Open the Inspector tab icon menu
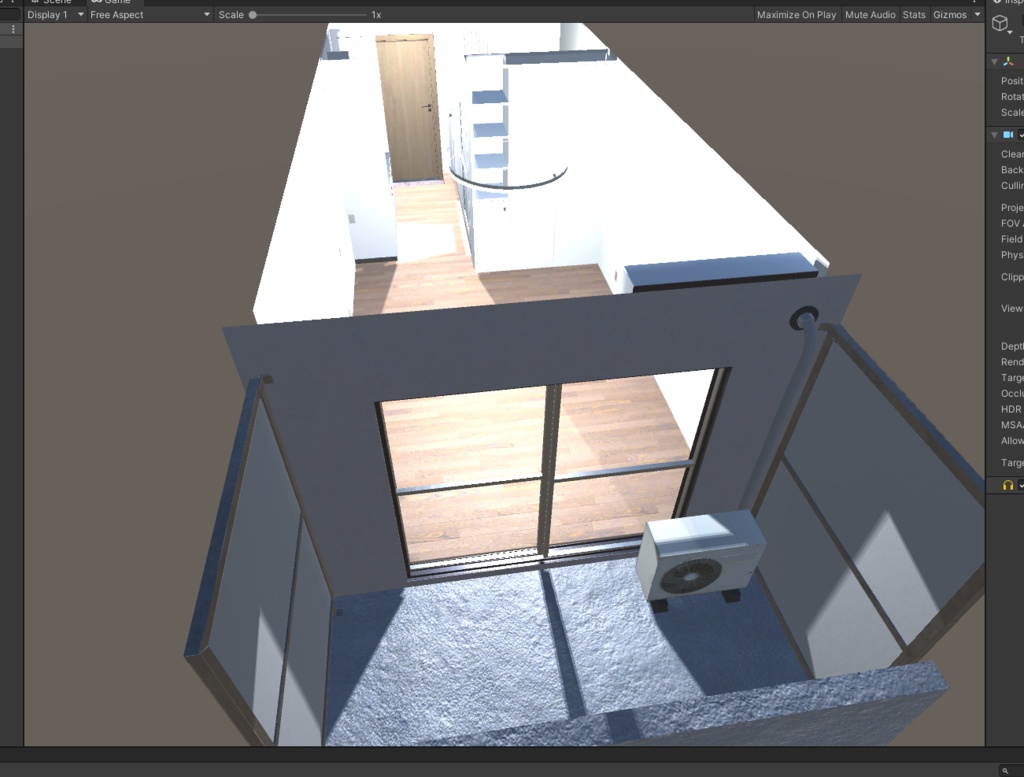 (x=997, y=3)
